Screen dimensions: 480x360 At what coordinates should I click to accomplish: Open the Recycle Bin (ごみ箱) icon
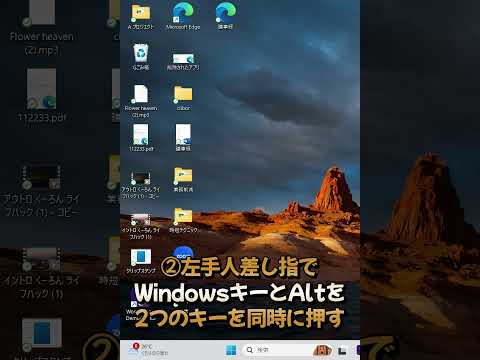coord(141,57)
